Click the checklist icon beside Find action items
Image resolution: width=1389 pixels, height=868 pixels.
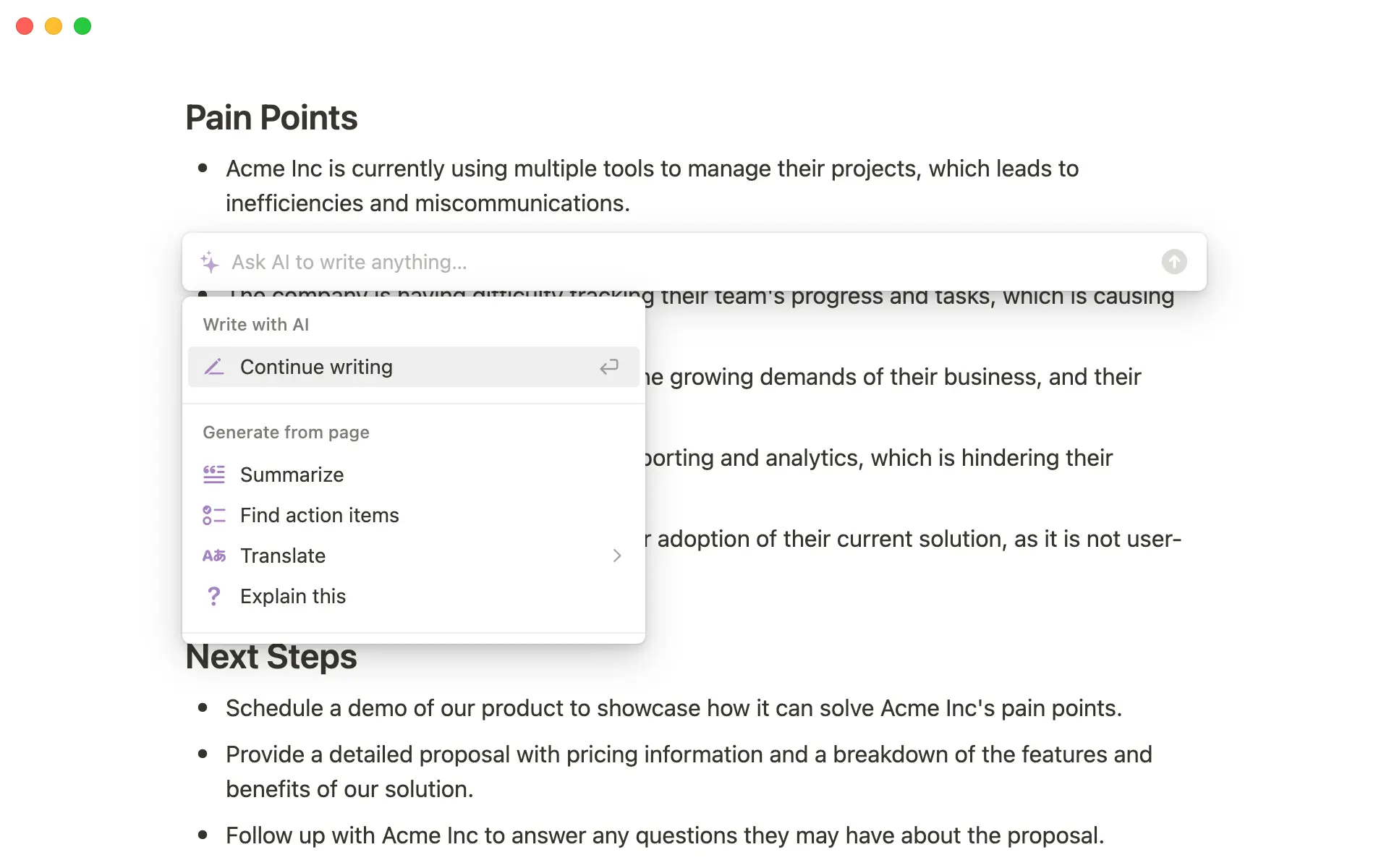pos(213,515)
